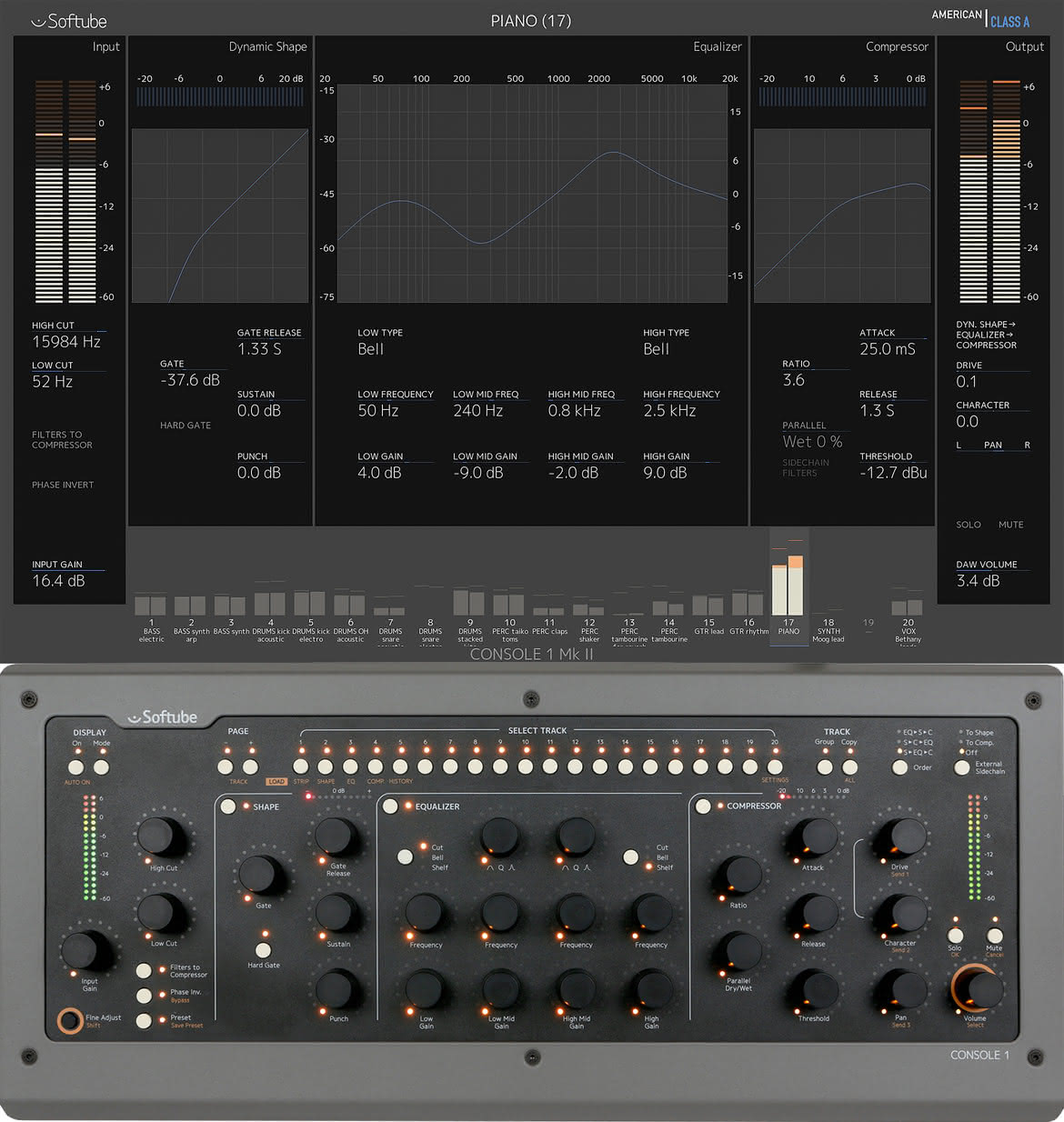This screenshot has width=1064, height=1122.
Task: Click the hardware low band Cut/Bell/Shelf selector button
Action: [406, 857]
